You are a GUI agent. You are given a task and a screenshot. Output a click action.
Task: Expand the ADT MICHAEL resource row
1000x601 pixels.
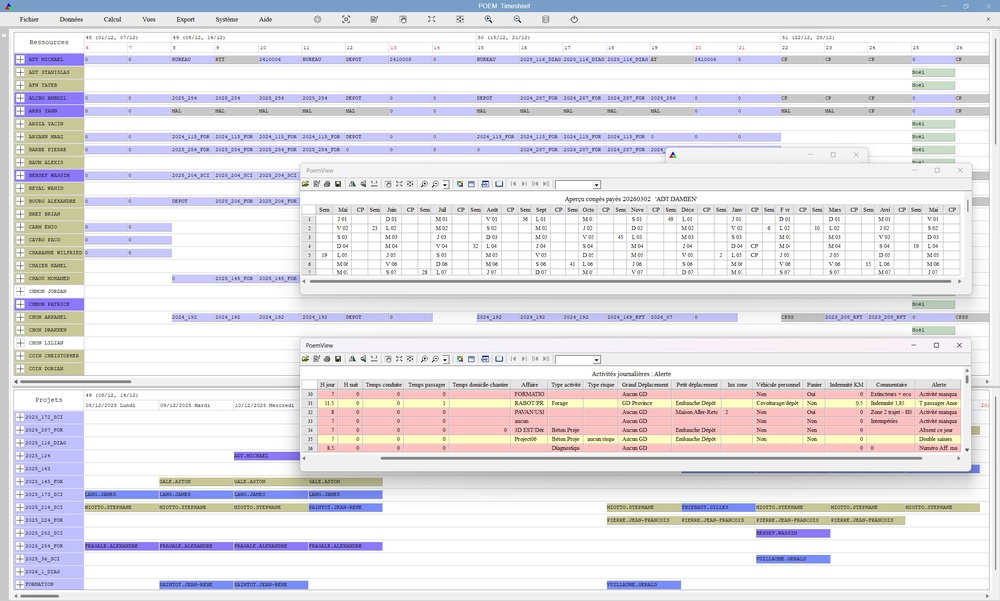[20, 59]
